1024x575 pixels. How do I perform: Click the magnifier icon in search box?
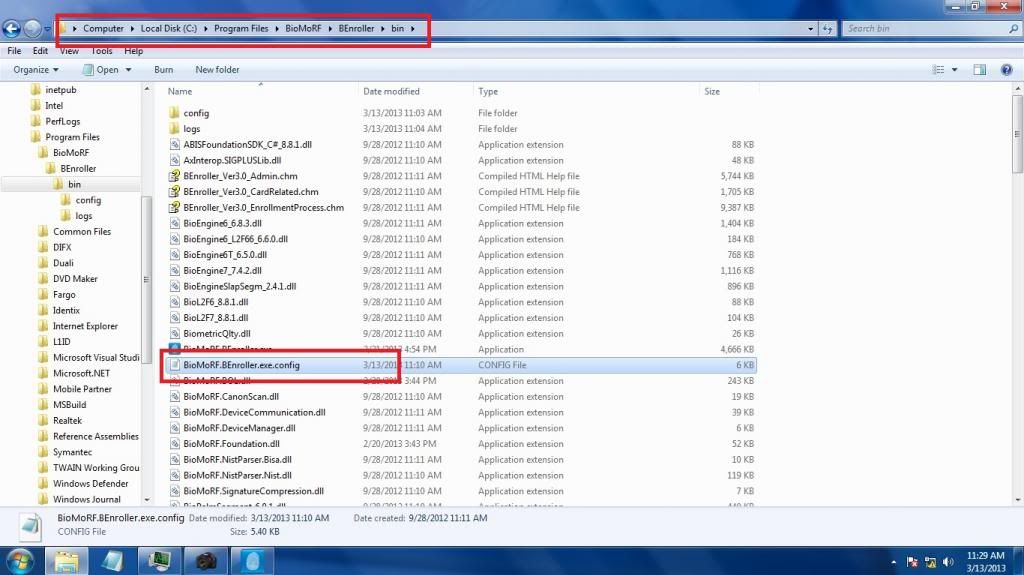coord(1014,29)
